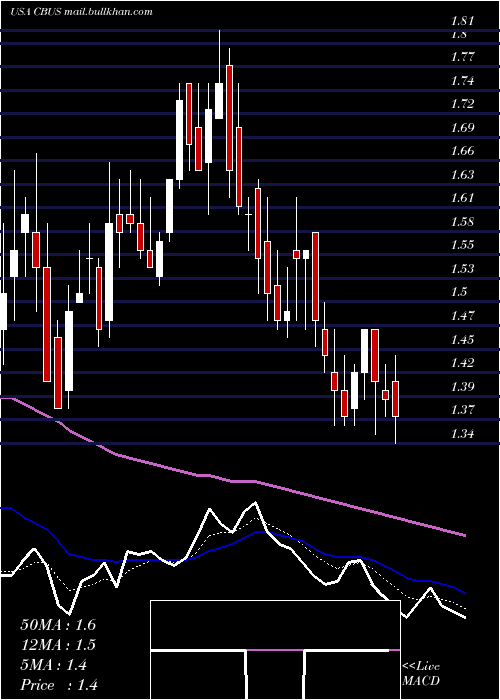Viewport: 500px width, 700px height.
Task: Click the 1.53 price axis label
Action: point(462,269)
